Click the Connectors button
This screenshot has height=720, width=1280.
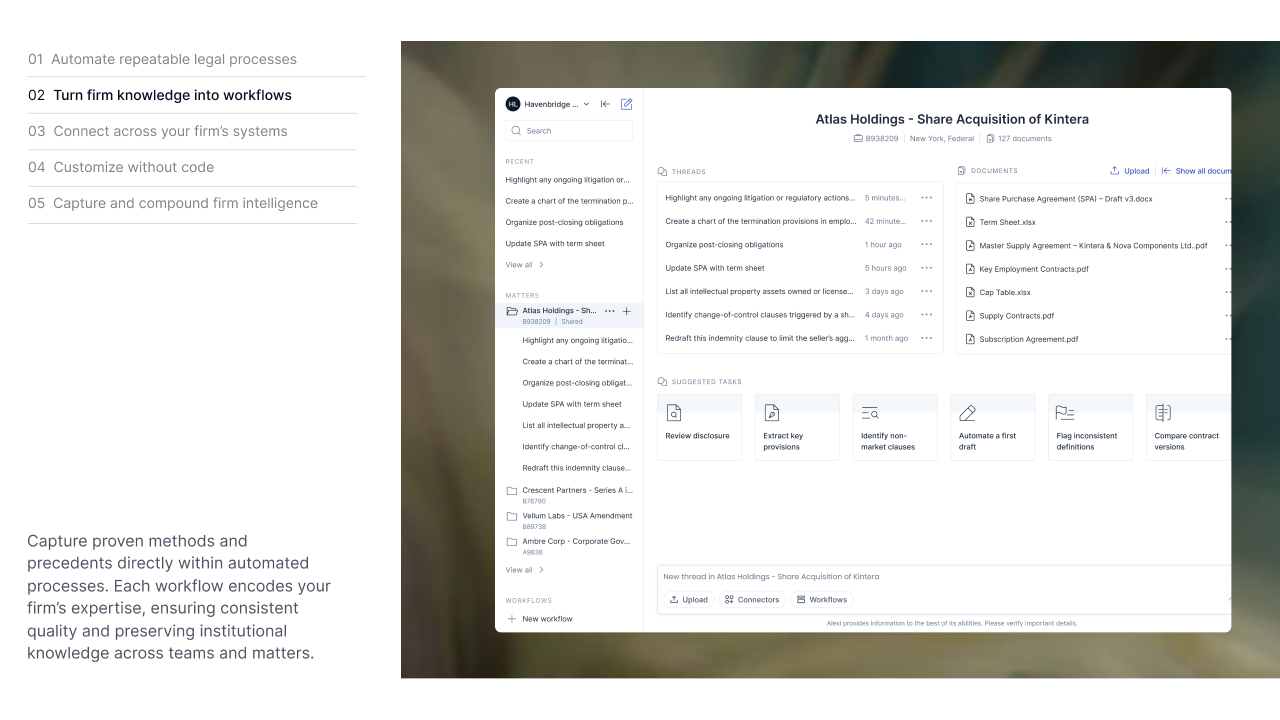751,600
